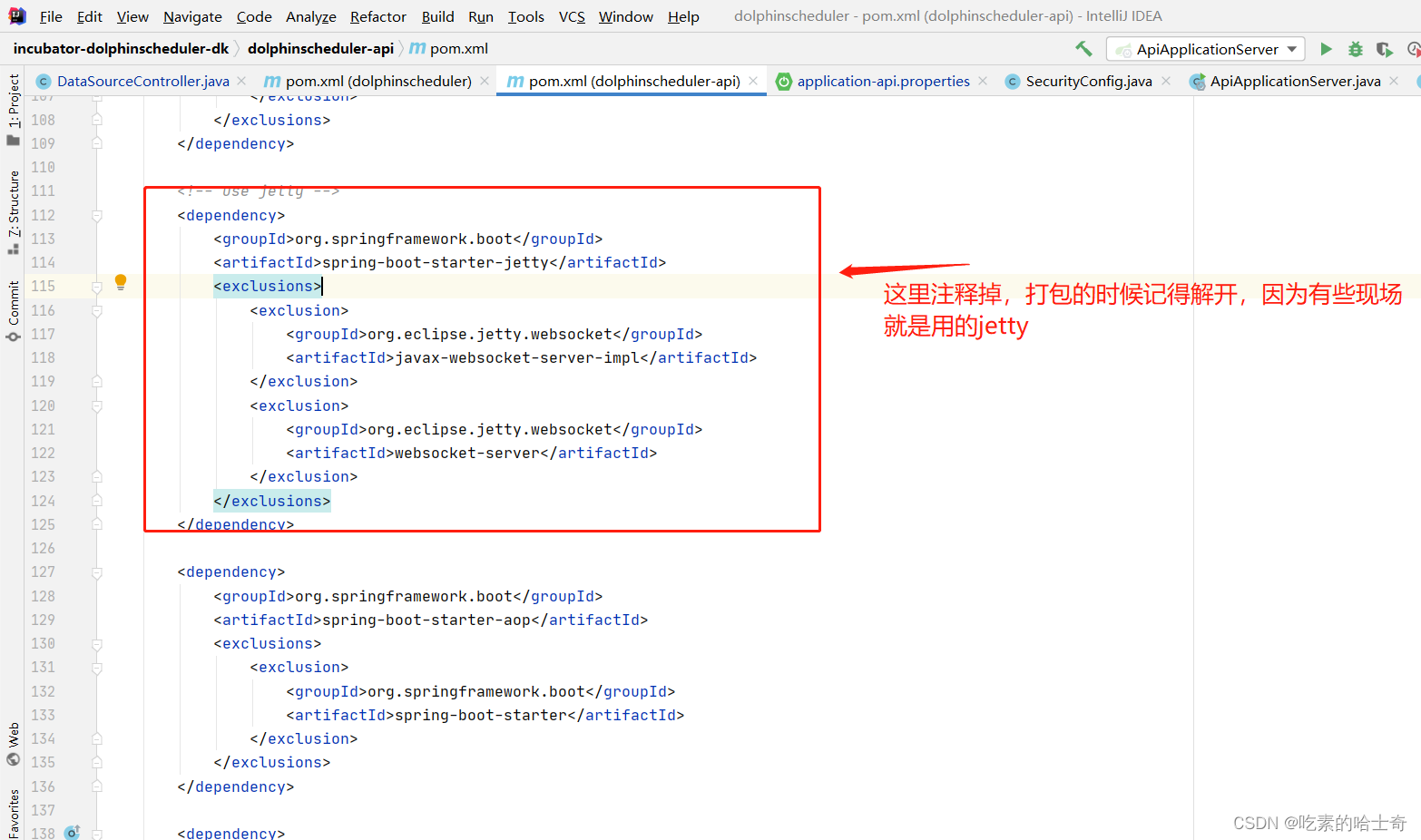Open the Edit menu

pos(90,16)
